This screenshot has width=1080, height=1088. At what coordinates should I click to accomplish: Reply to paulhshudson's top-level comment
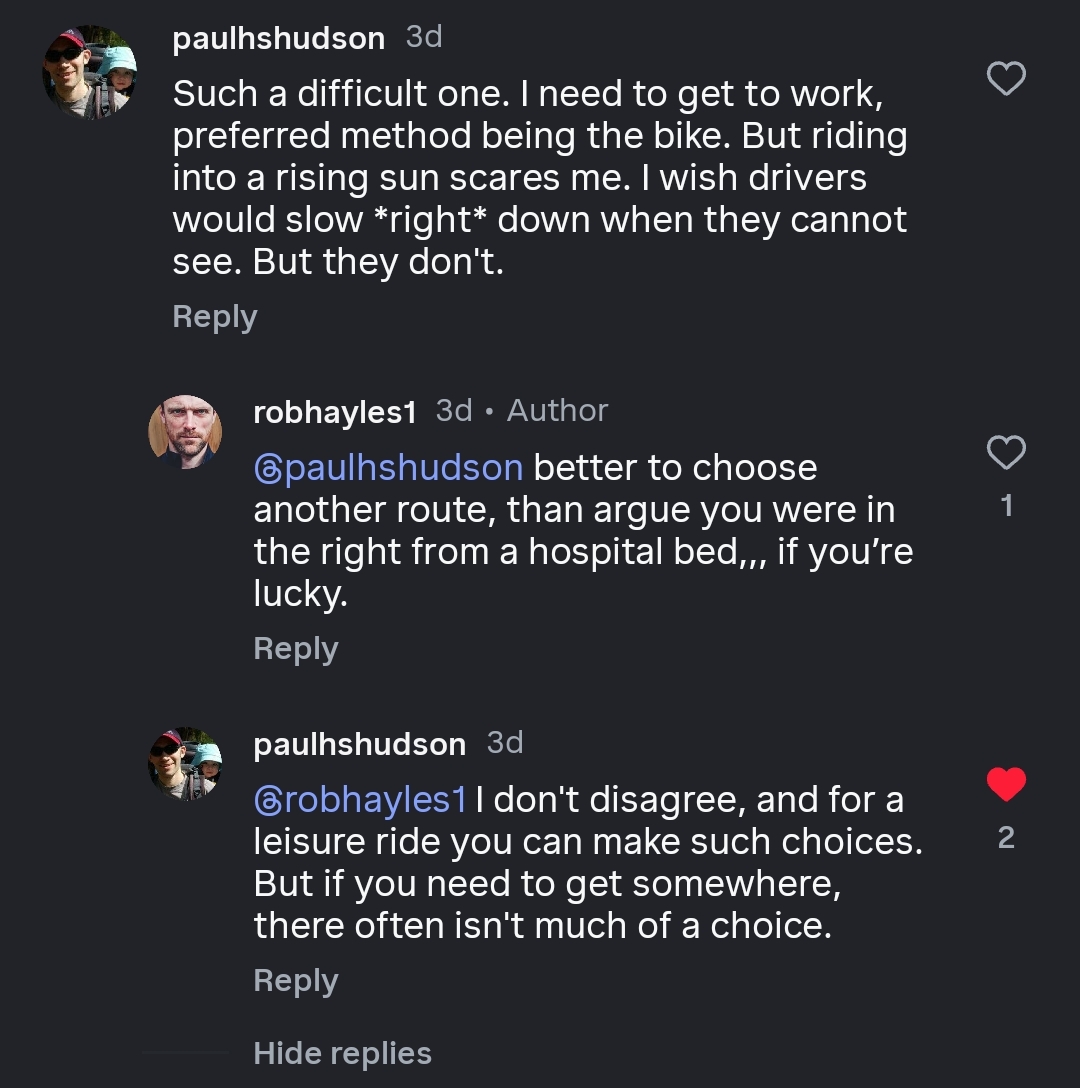215,317
